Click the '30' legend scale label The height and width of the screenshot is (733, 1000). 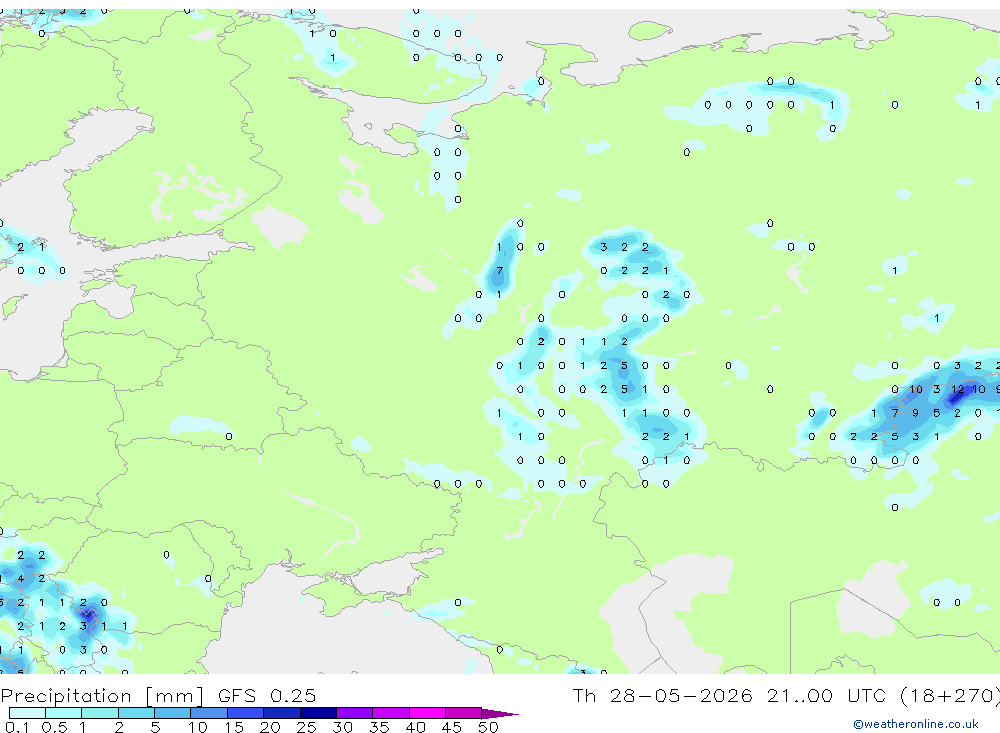[x=342, y=727]
